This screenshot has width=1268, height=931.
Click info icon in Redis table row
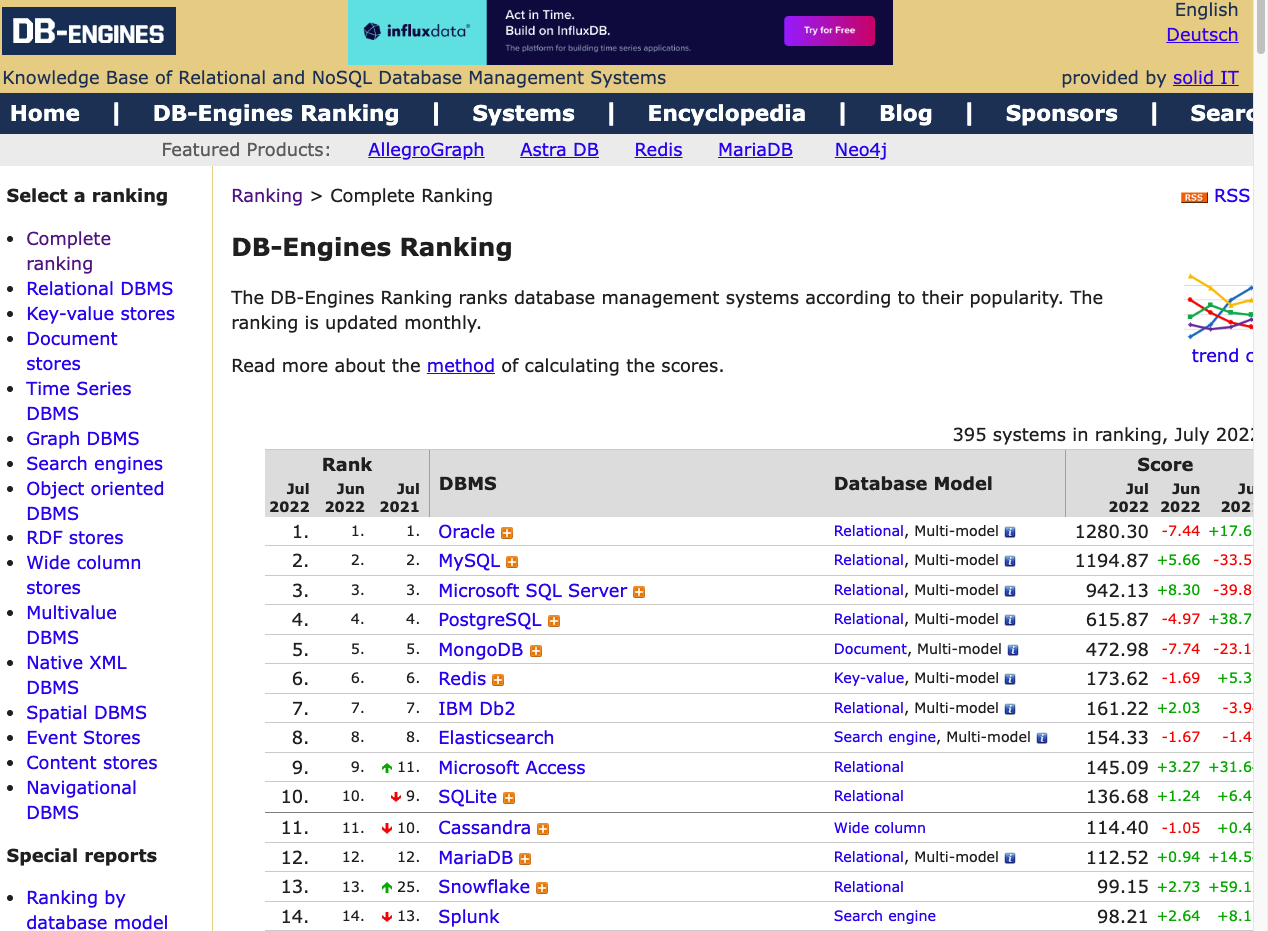coord(1010,680)
